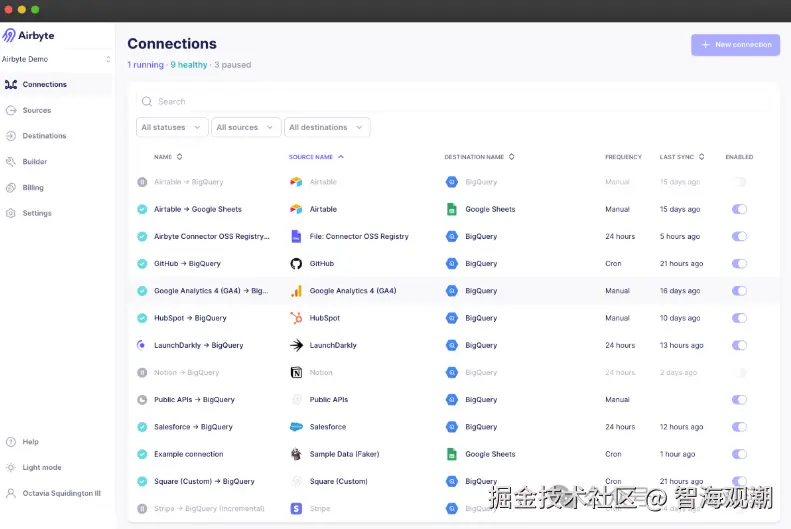The width and height of the screenshot is (791, 529).
Task: Disable the HubSpot → BigQuery toggle
Action: coord(739,318)
